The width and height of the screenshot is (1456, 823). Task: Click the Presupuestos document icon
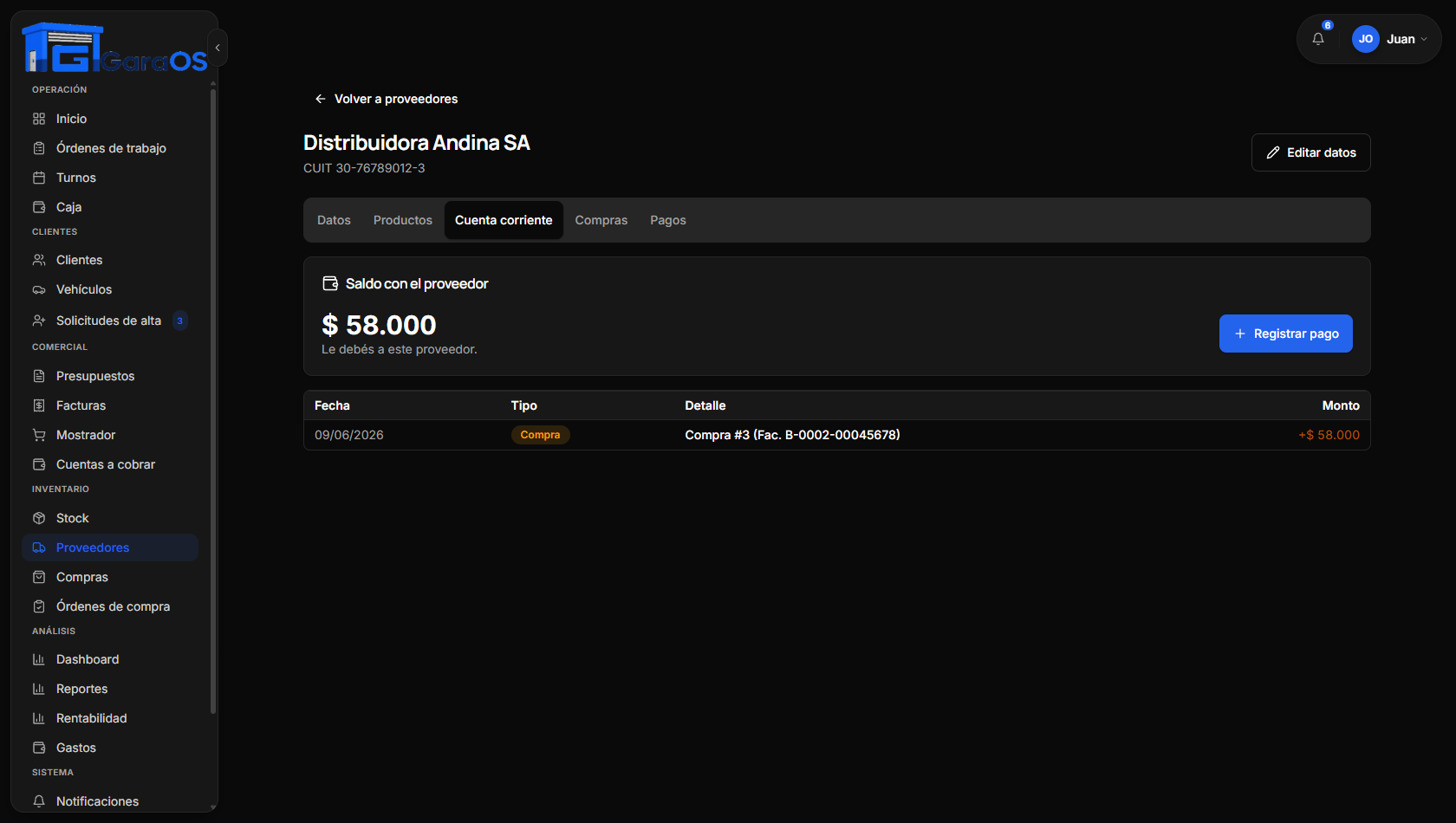click(39, 376)
